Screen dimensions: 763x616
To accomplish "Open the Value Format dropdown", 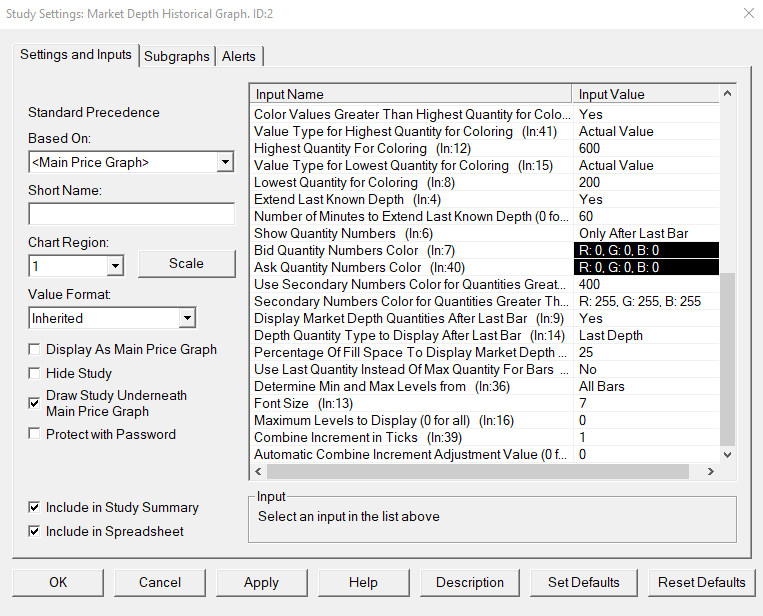I will (x=187, y=318).
